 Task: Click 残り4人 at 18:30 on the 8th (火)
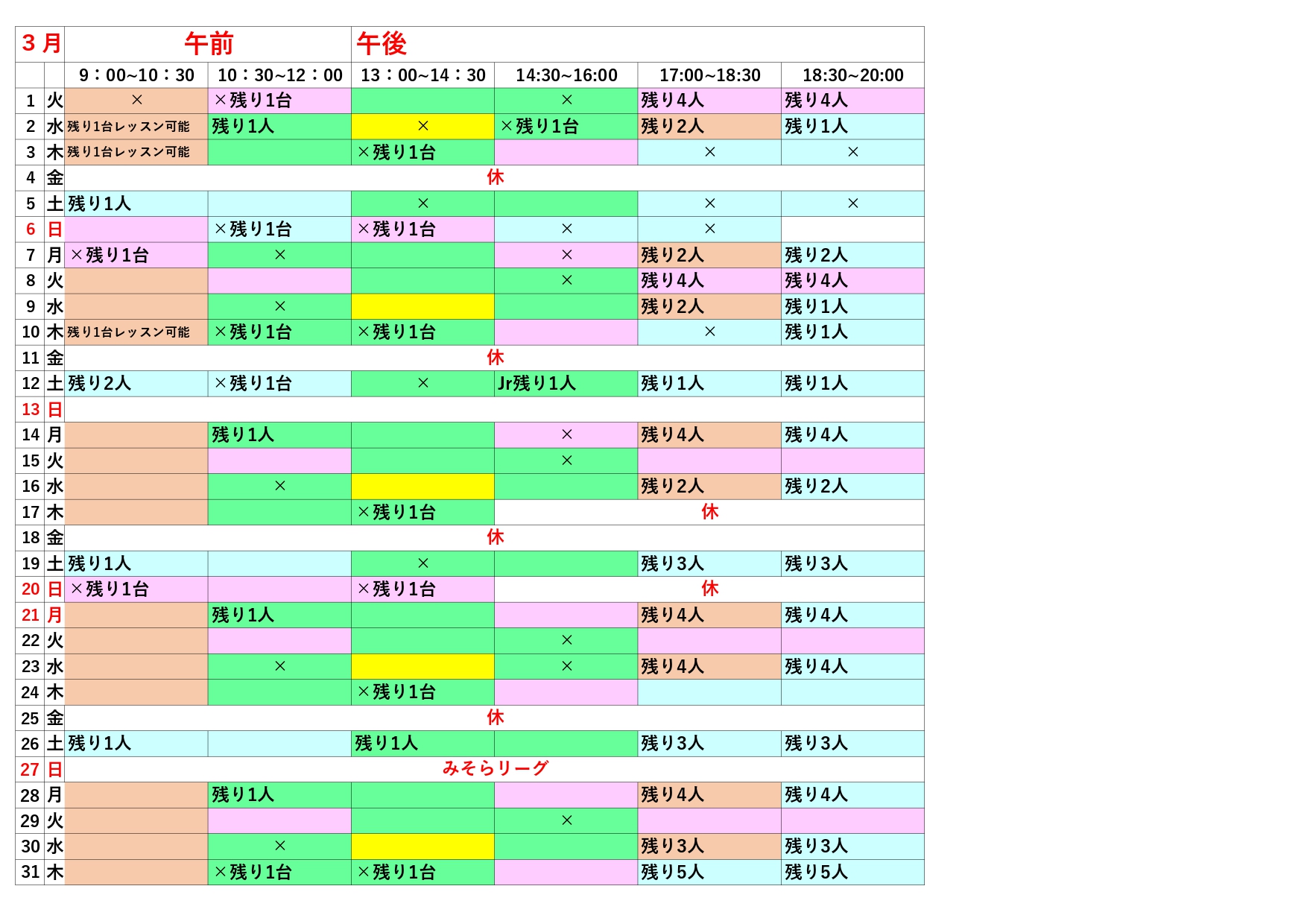816,281
